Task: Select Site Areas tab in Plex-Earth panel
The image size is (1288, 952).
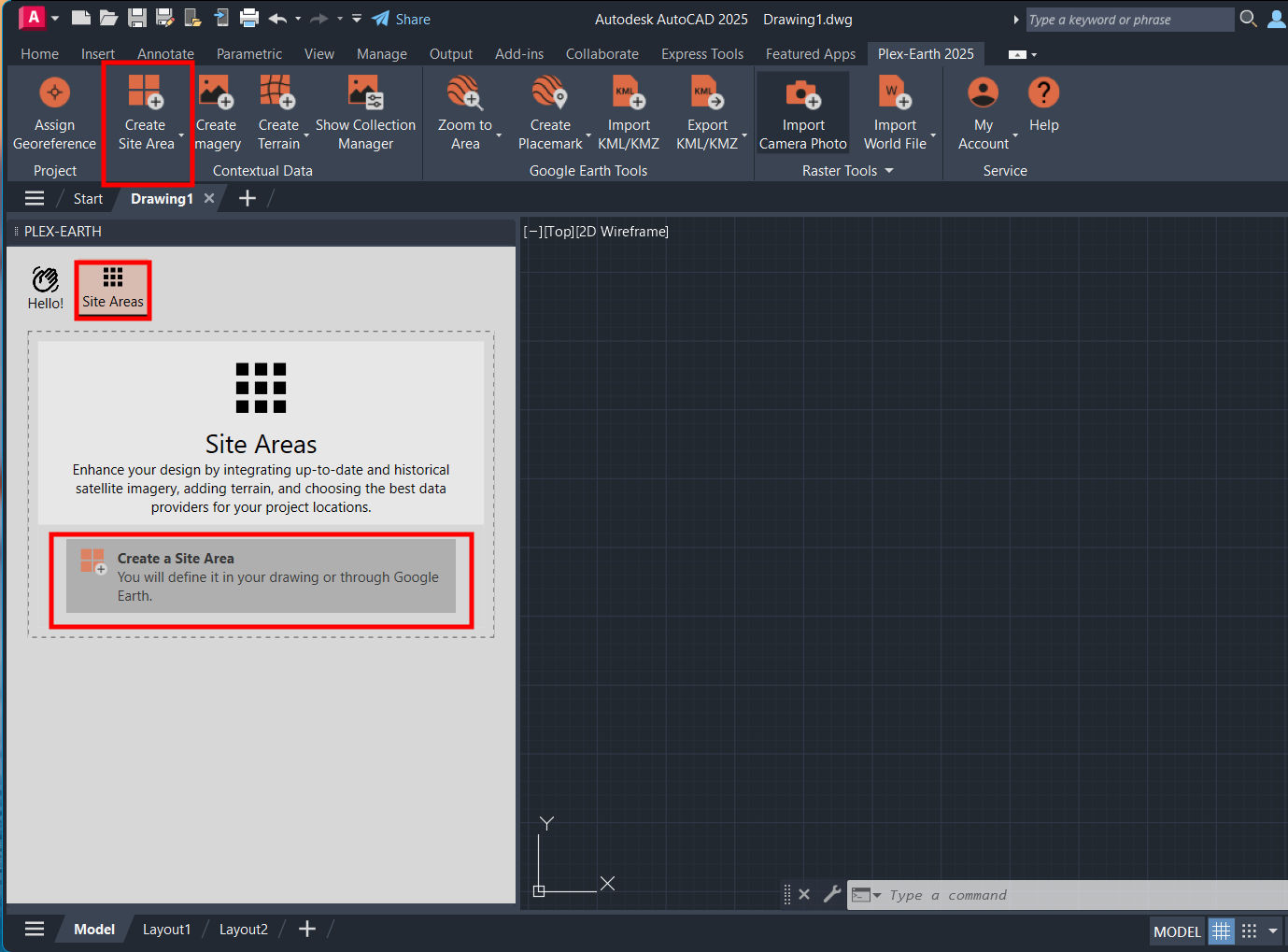Action: (113, 289)
